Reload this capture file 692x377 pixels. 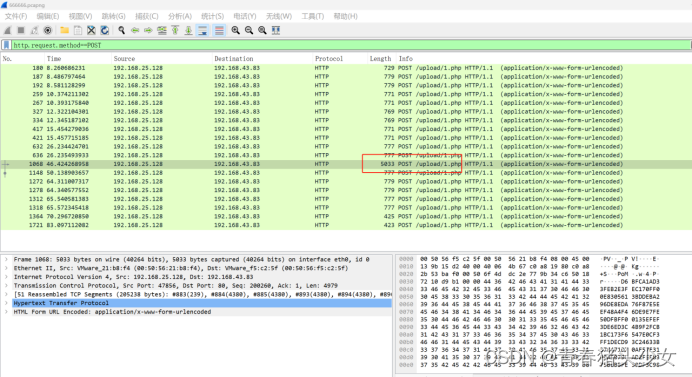pos(105,30)
